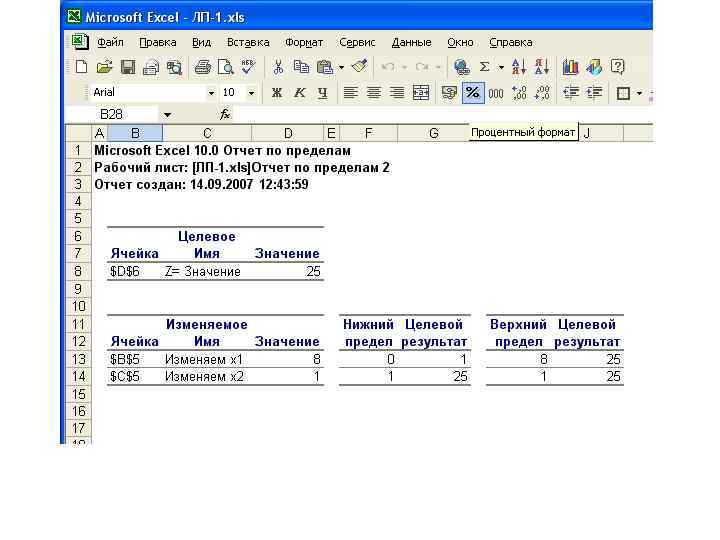Click the Excel workbook icon by Файл
This screenshot has height=540, width=720.
(80, 42)
